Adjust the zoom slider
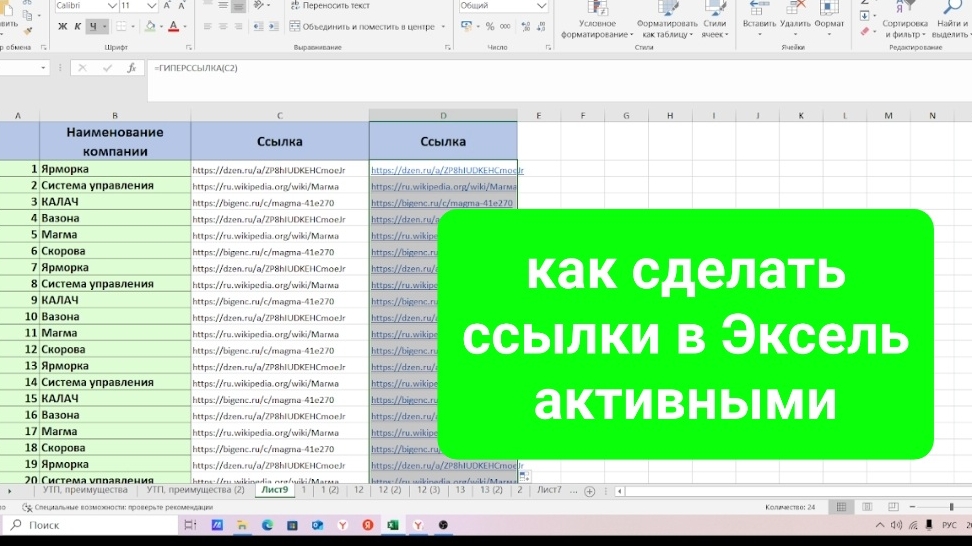Viewport: 972px width, 546px height. (951, 507)
